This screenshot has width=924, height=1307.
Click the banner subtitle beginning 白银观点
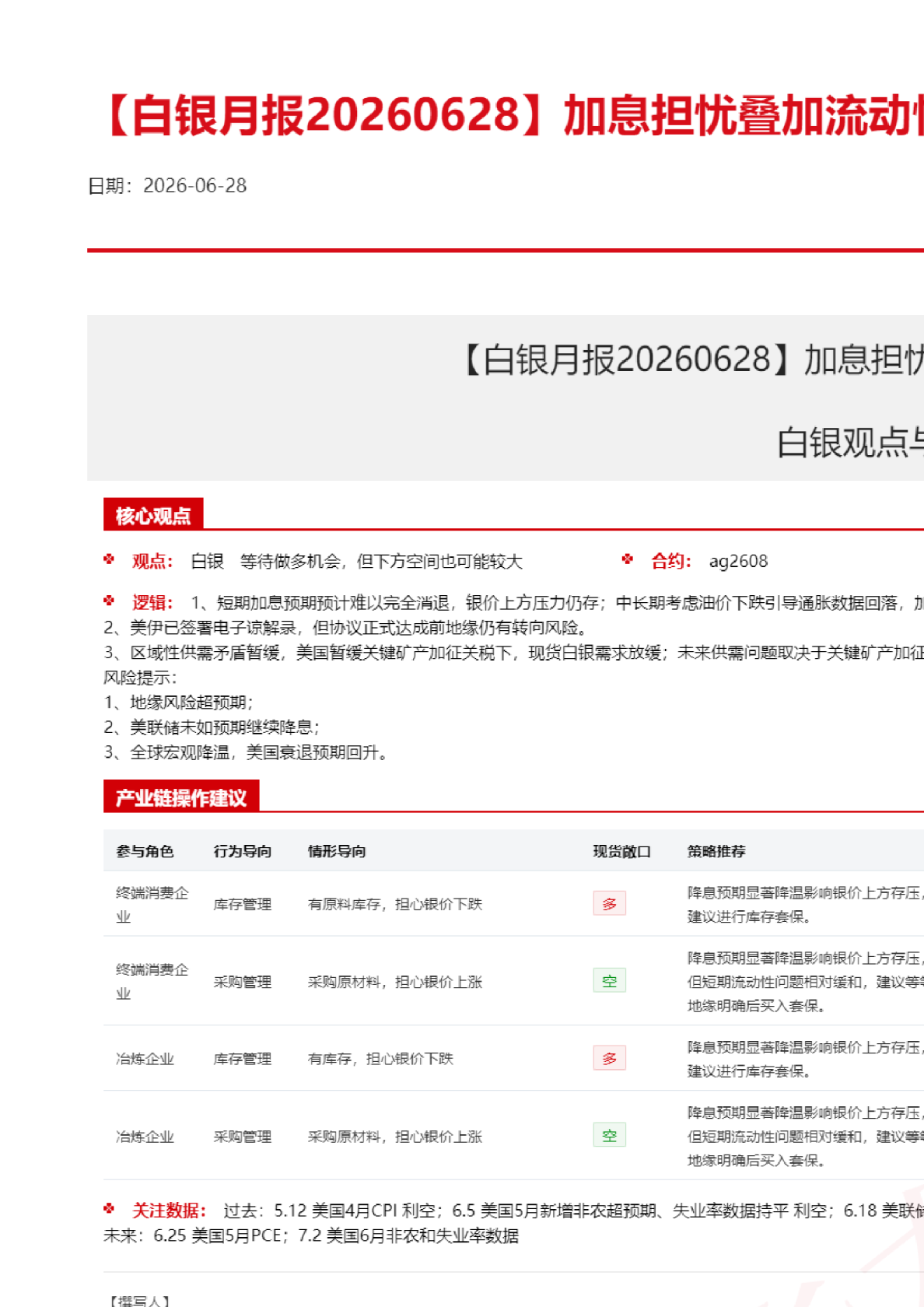point(850,443)
